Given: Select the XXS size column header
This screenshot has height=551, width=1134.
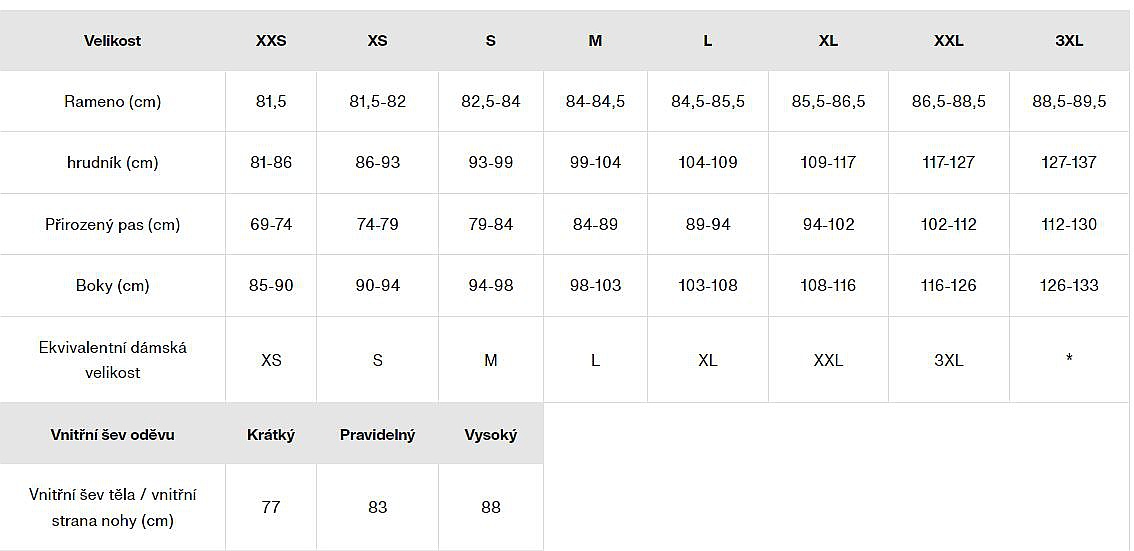Looking at the screenshot, I should pos(271,41).
